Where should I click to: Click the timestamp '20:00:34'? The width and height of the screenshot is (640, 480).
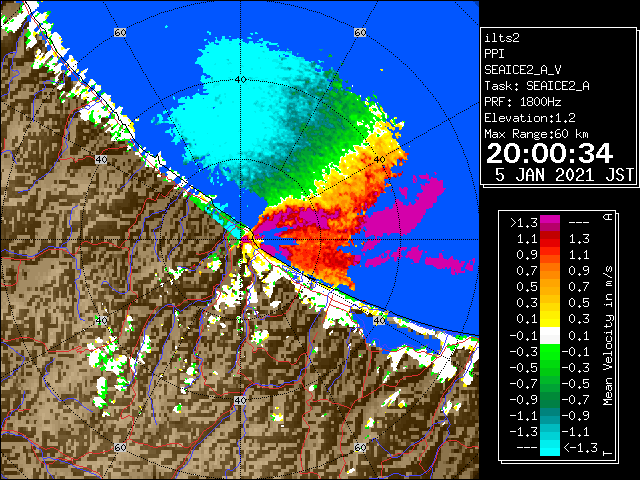(x=549, y=153)
